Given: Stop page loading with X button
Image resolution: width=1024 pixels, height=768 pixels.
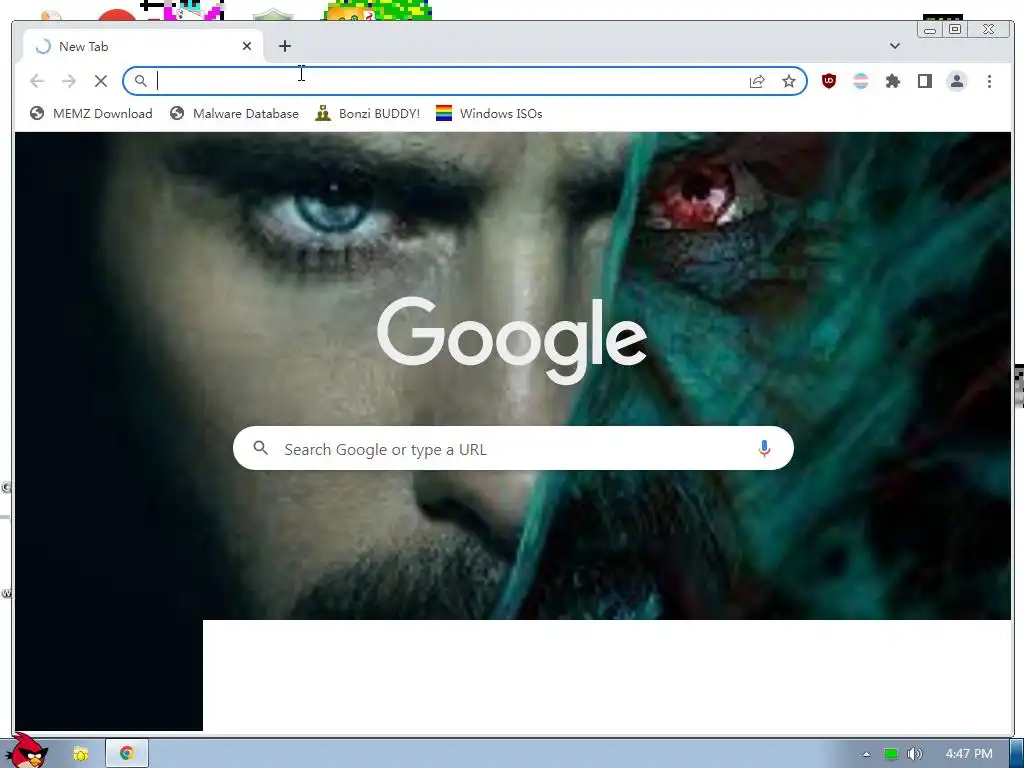Looking at the screenshot, I should 101,81.
